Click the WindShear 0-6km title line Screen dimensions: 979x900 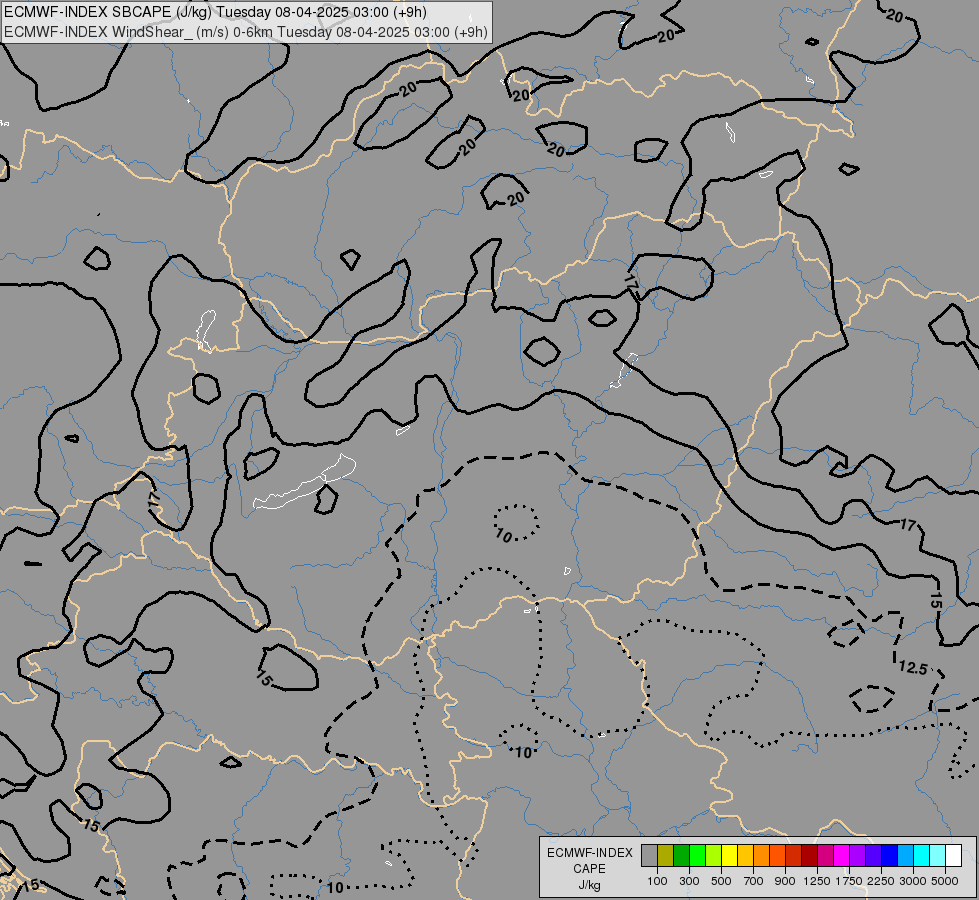click(245, 32)
